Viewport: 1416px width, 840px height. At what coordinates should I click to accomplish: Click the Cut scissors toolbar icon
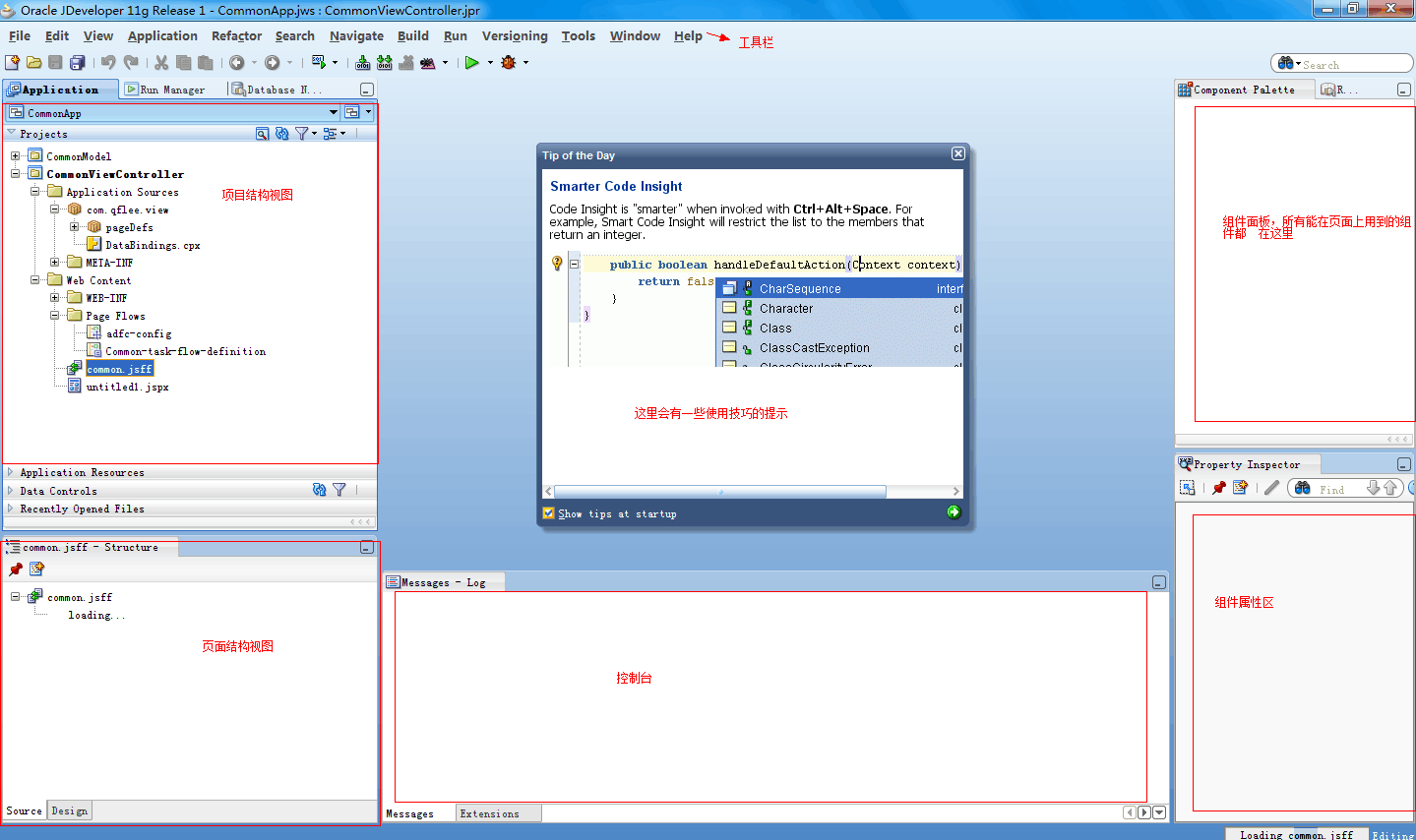click(x=161, y=62)
